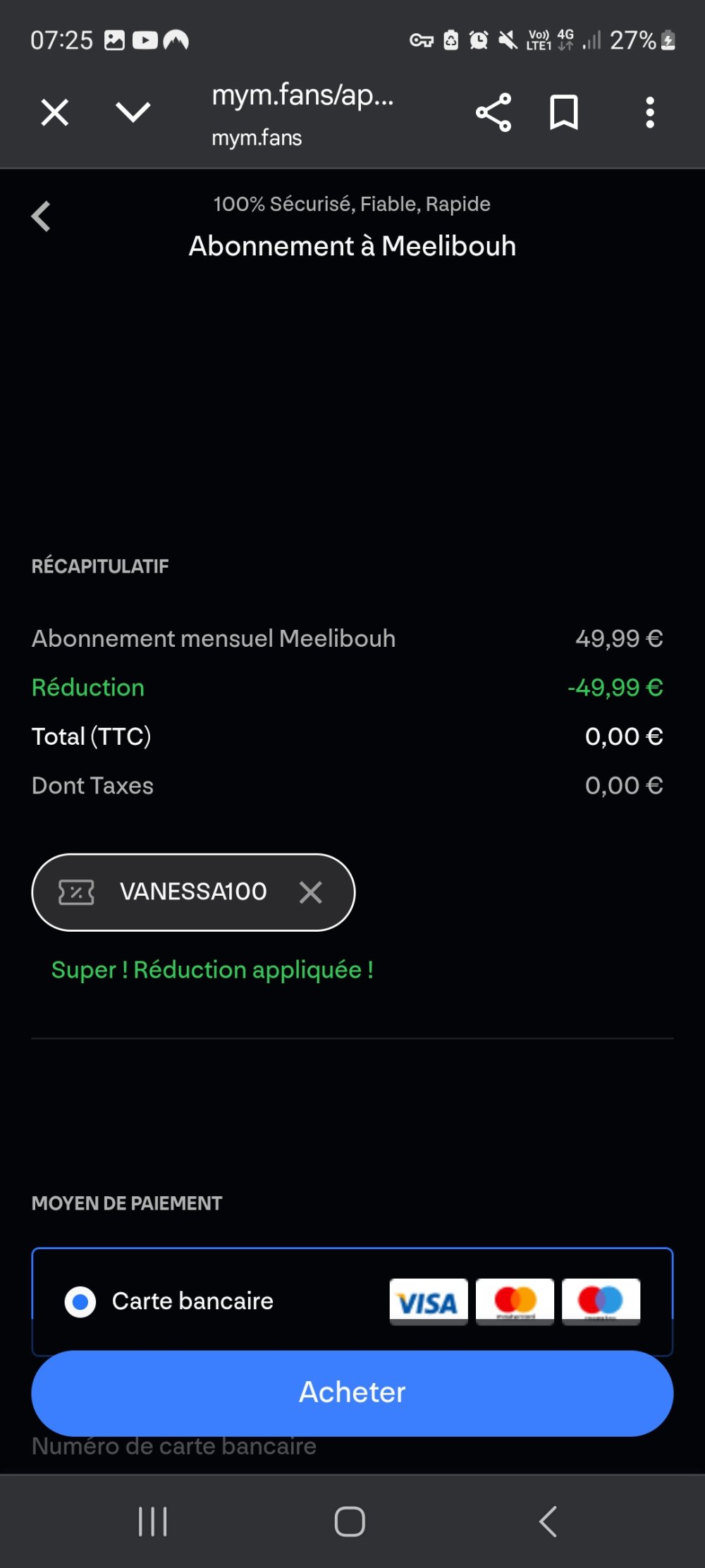Tap the Carte bancaire label

(x=192, y=1301)
